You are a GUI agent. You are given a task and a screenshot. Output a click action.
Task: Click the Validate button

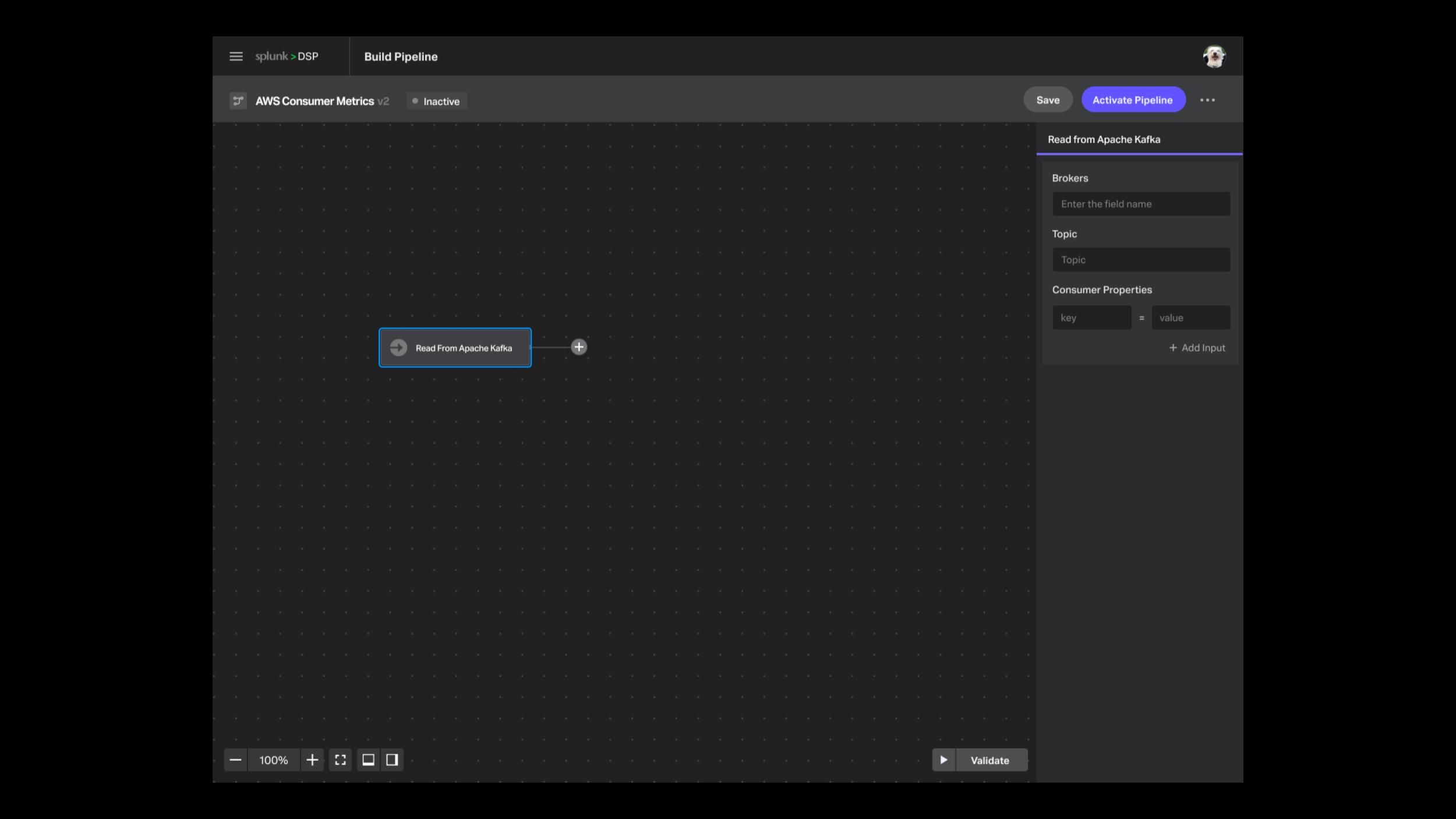coord(990,760)
